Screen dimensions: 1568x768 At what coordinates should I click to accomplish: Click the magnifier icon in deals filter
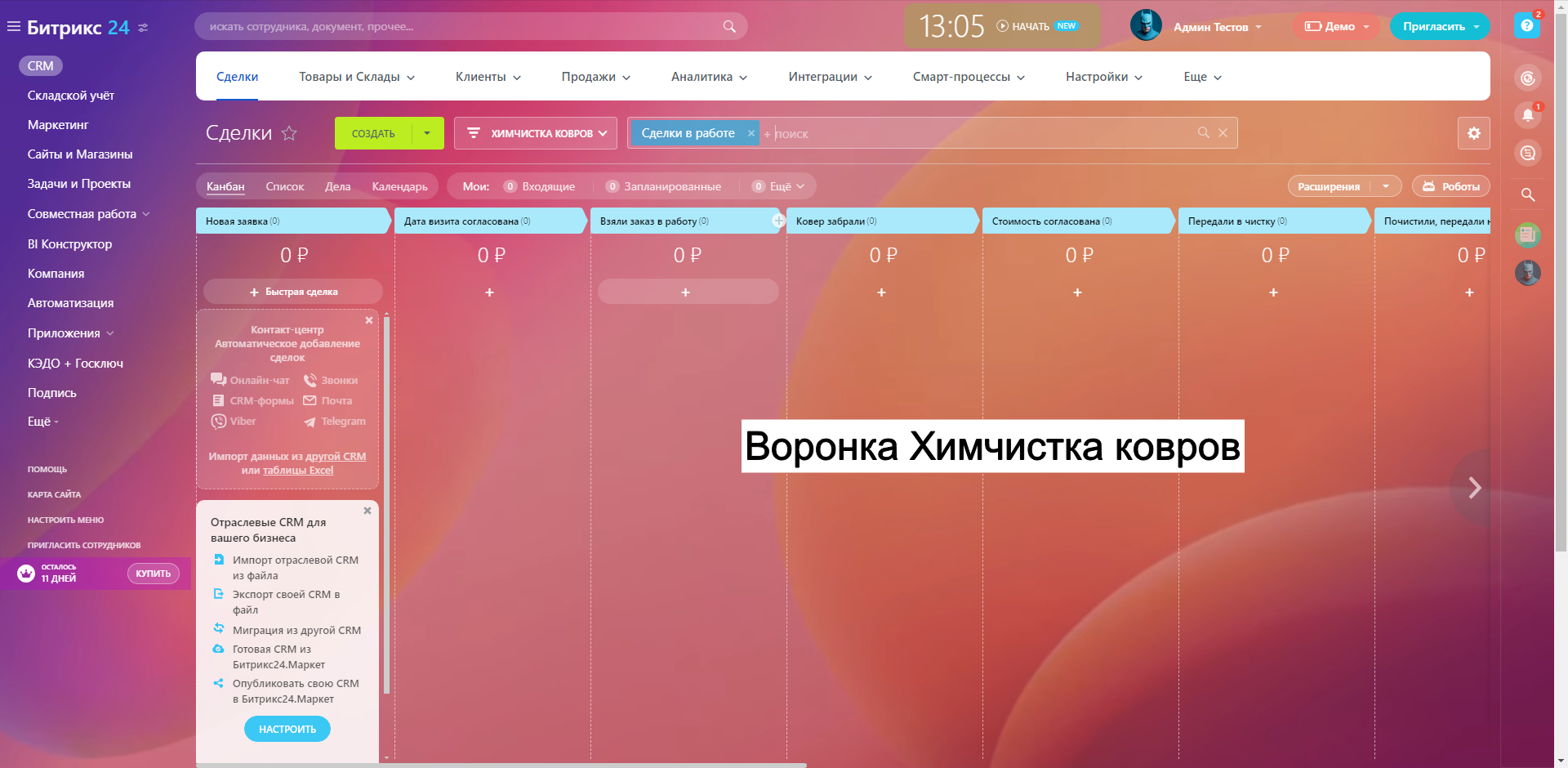coord(1203,132)
